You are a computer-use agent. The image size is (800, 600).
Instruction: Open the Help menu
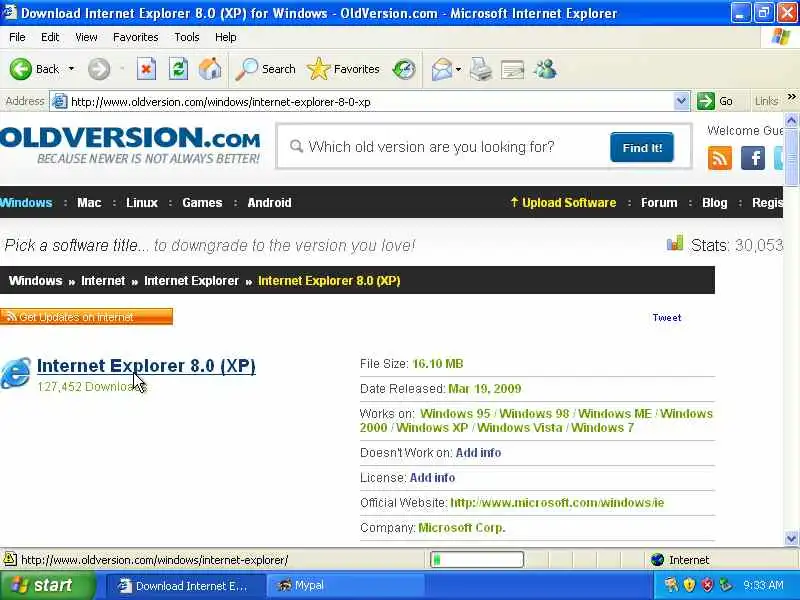[x=226, y=37]
